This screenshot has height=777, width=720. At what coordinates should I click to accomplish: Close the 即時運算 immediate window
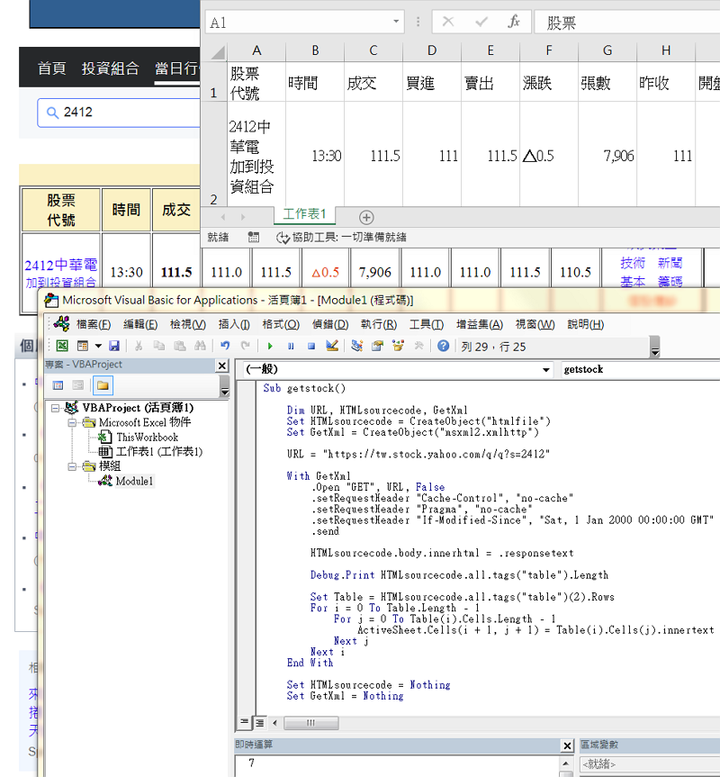click(567, 745)
